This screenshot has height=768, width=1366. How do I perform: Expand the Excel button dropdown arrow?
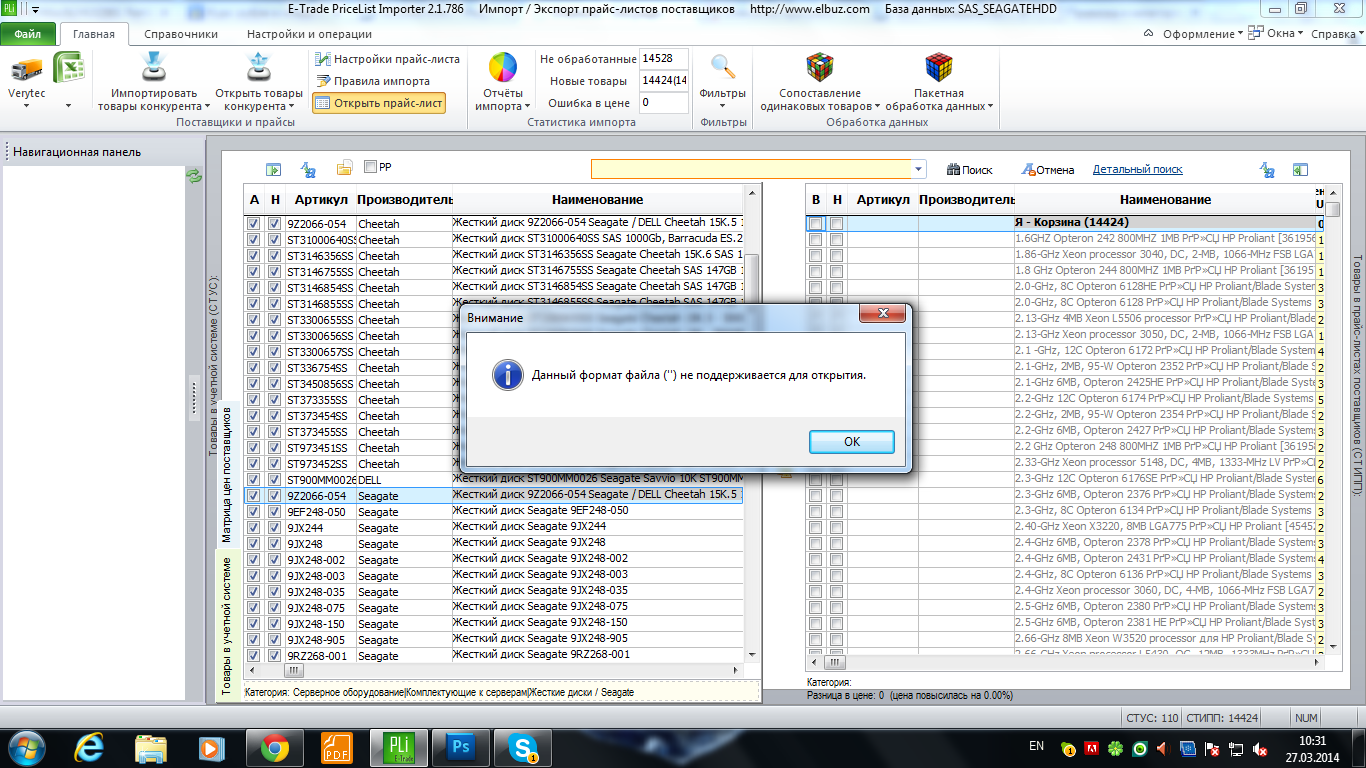point(68,105)
